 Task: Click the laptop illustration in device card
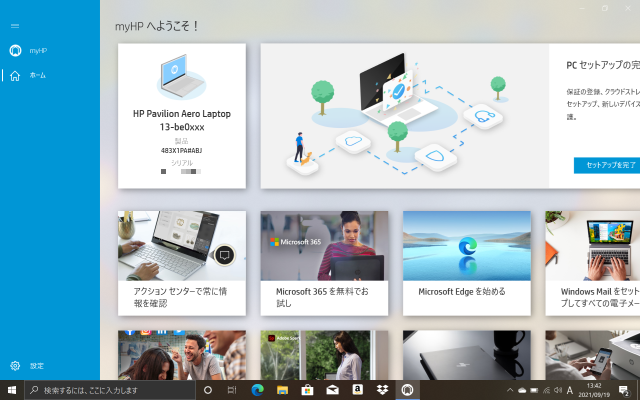(182, 77)
